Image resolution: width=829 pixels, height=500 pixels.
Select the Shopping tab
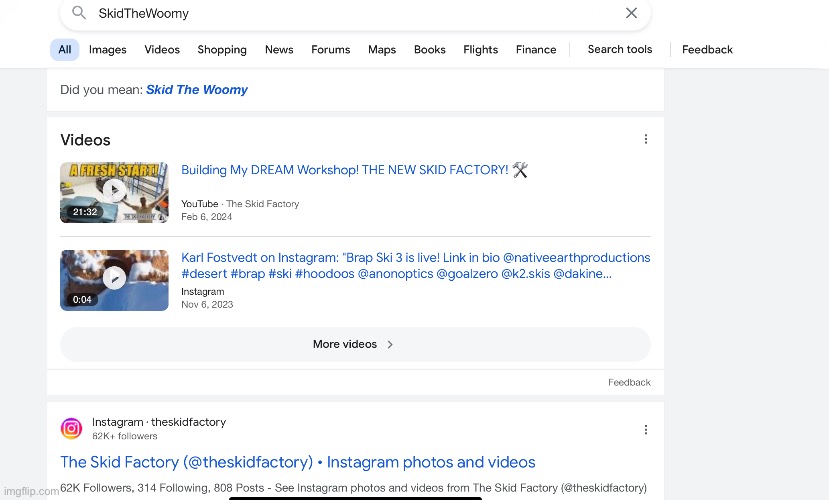[222, 49]
